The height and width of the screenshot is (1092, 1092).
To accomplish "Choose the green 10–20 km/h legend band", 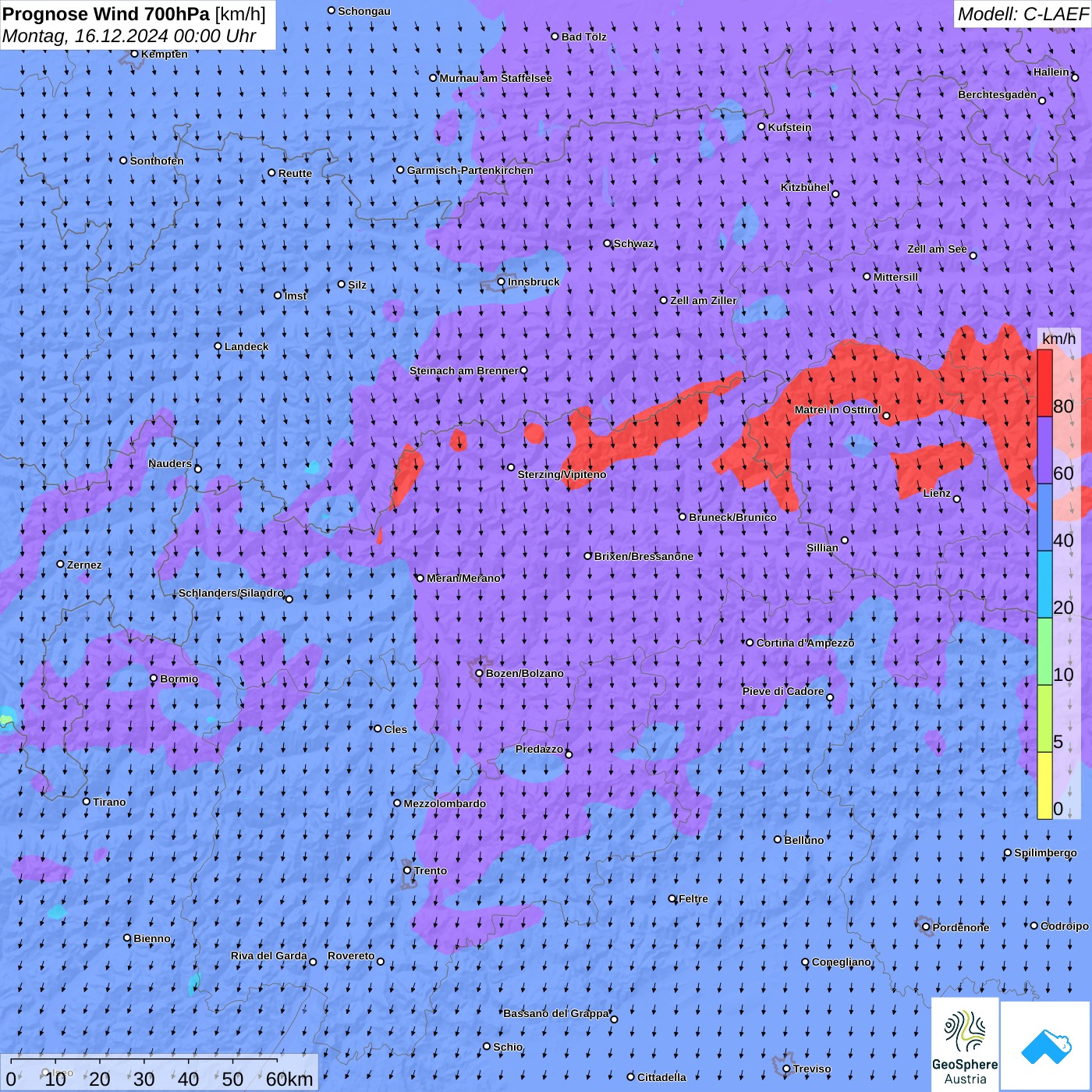I will point(1044,652).
